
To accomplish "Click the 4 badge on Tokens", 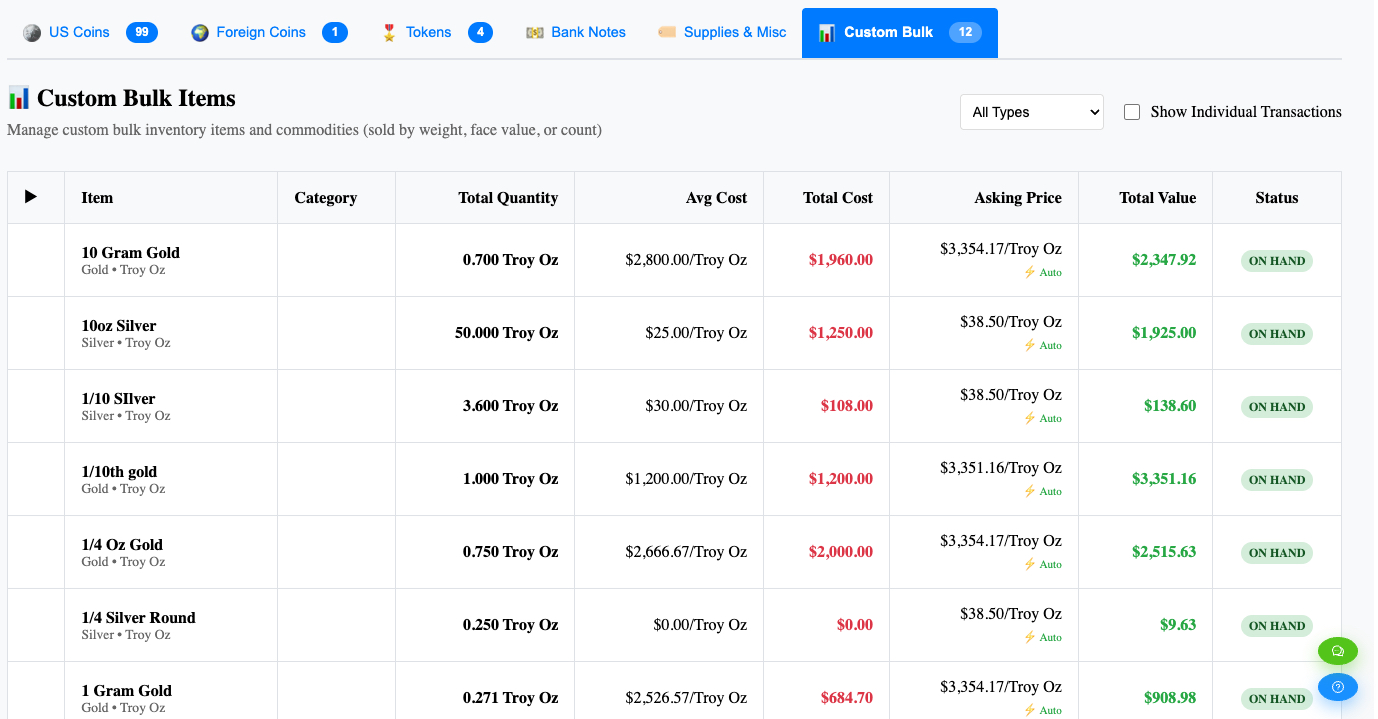I will point(480,32).
